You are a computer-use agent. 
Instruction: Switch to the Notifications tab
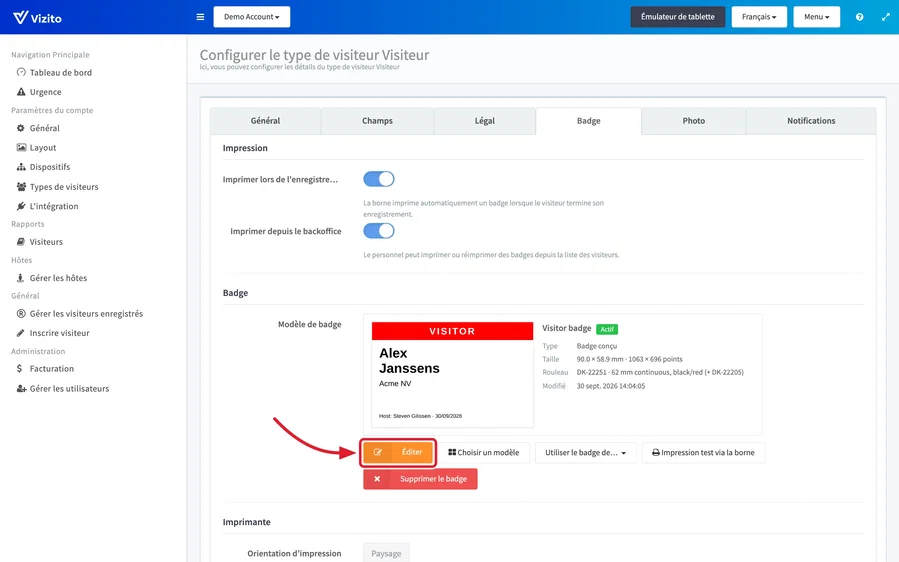(x=811, y=121)
